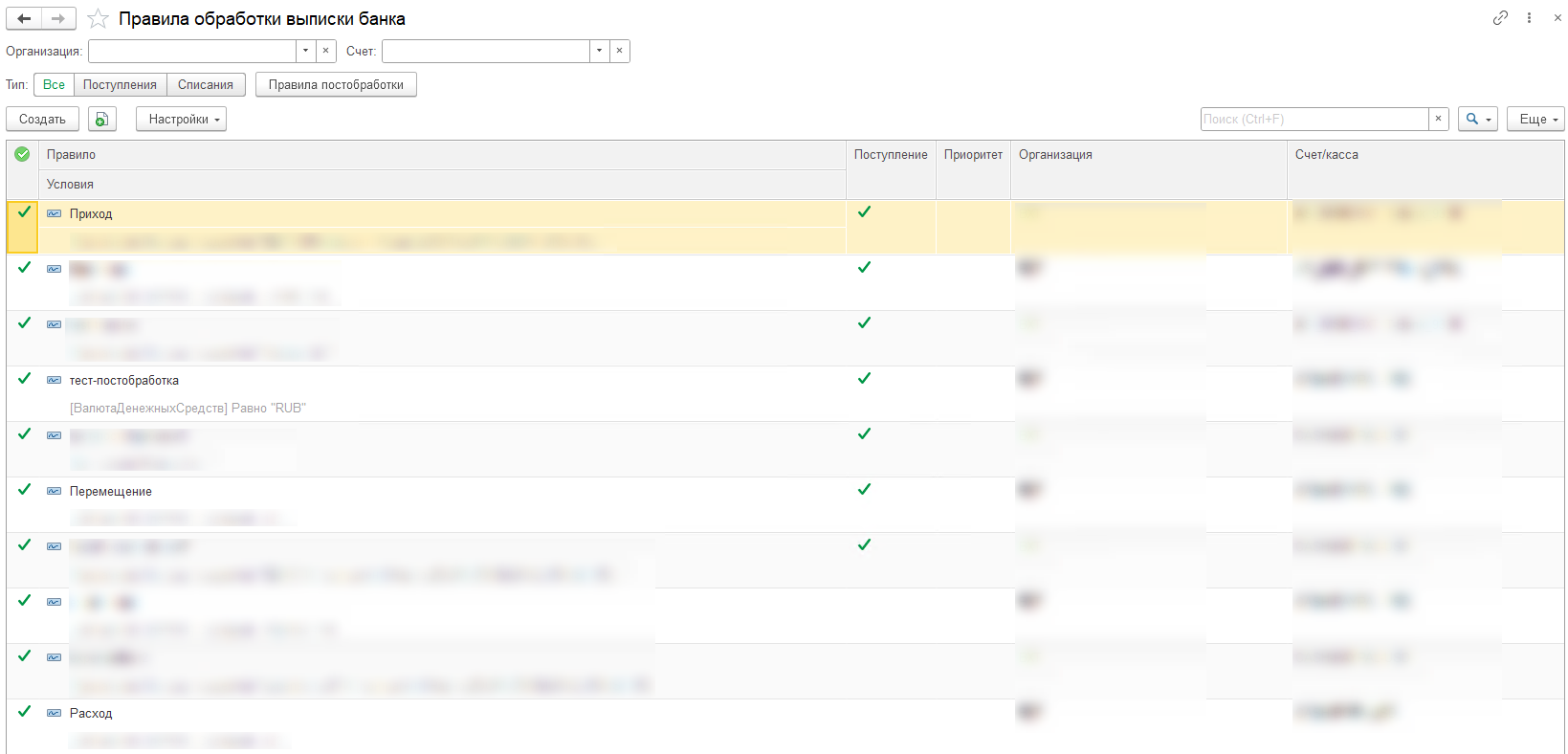Select the Списания type filter

[x=206, y=84]
